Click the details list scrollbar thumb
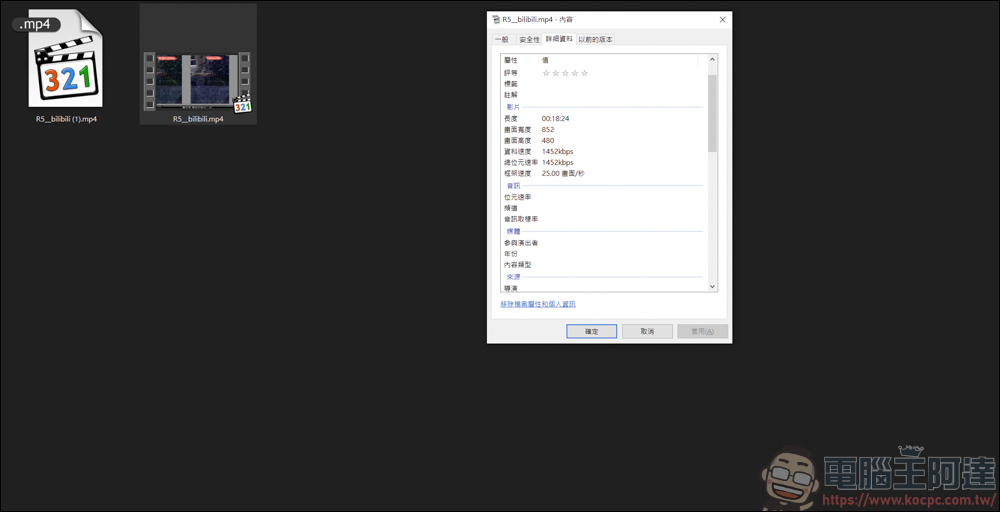This screenshot has width=1000, height=512. click(712, 110)
